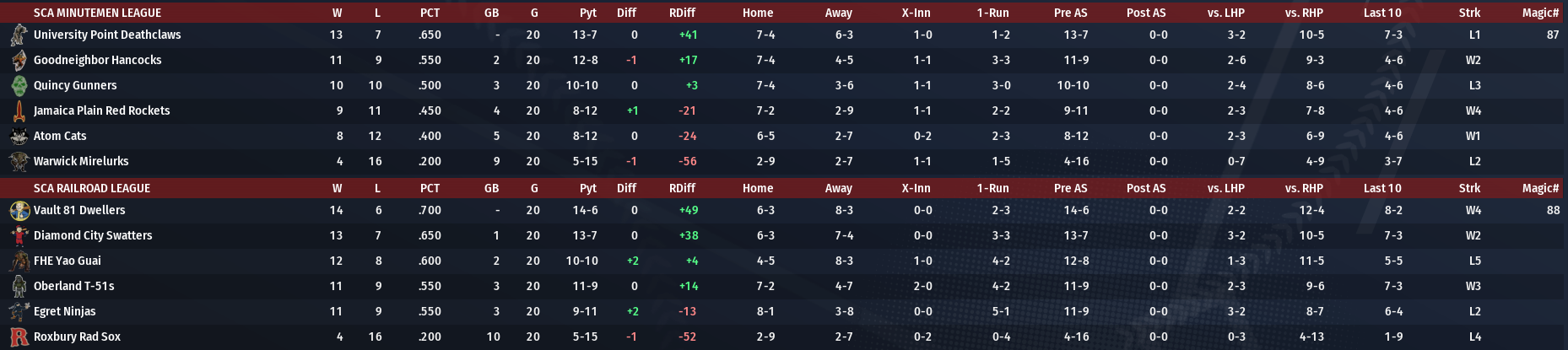Sort Railroad League by Strk column
The height and width of the screenshot is (350, 1568).
1469,188
